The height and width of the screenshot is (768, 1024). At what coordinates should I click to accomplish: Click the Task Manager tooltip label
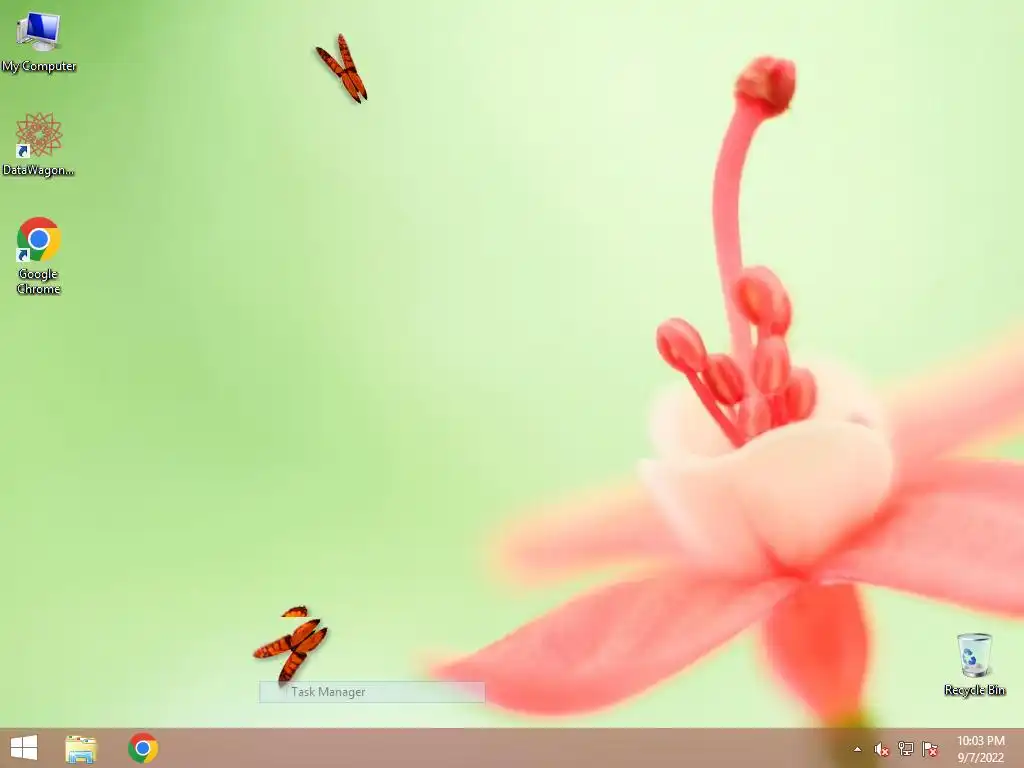pyautogui.click(x=372, y=692)
